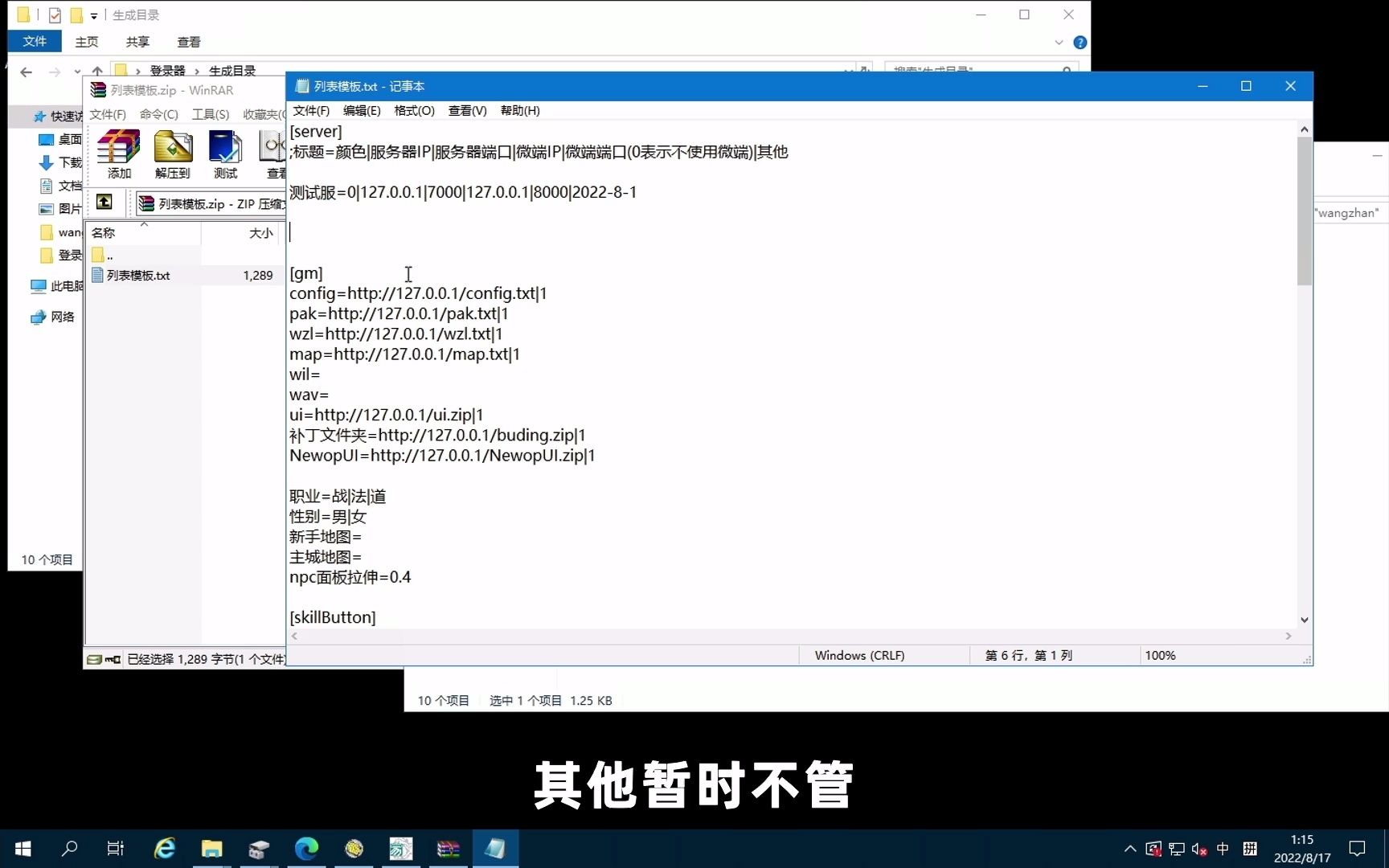Click WinRAR up-one-level folder button
Viewport: 1389px width, 868px height.
pos(104,202)
